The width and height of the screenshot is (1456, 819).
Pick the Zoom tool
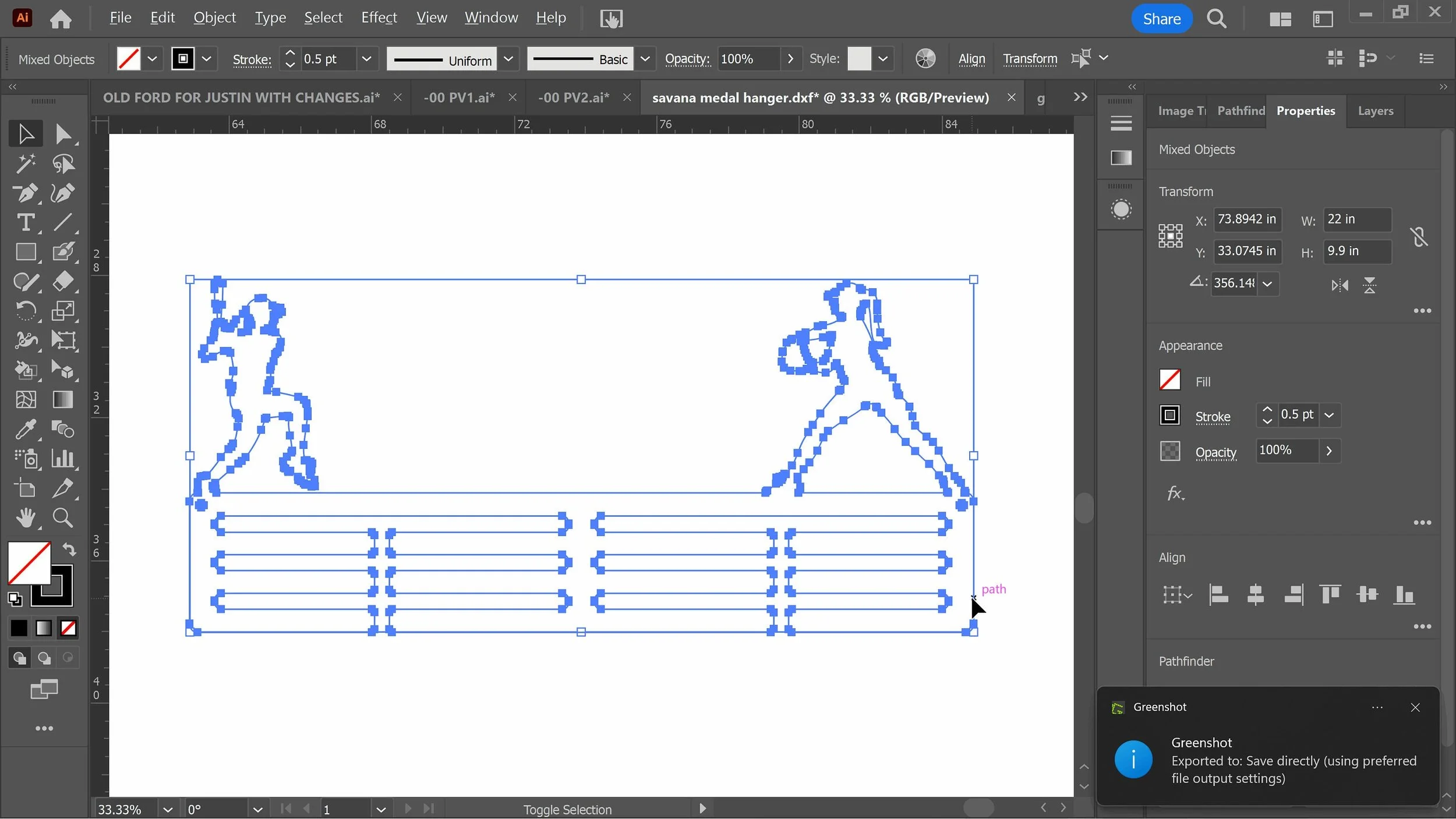coord(62,517)
